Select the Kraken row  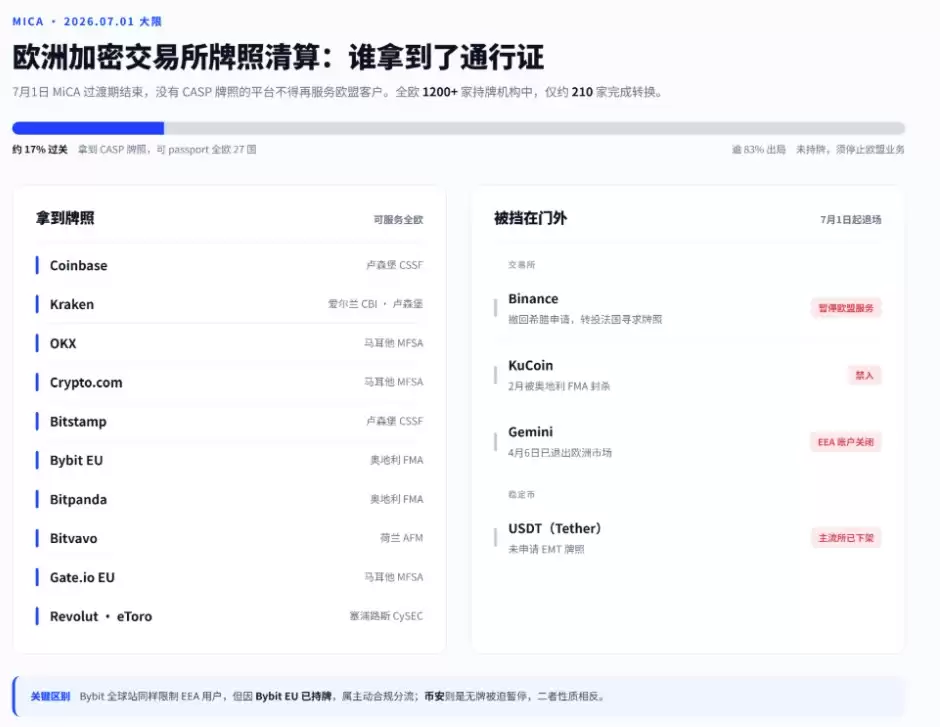(229, 304)
